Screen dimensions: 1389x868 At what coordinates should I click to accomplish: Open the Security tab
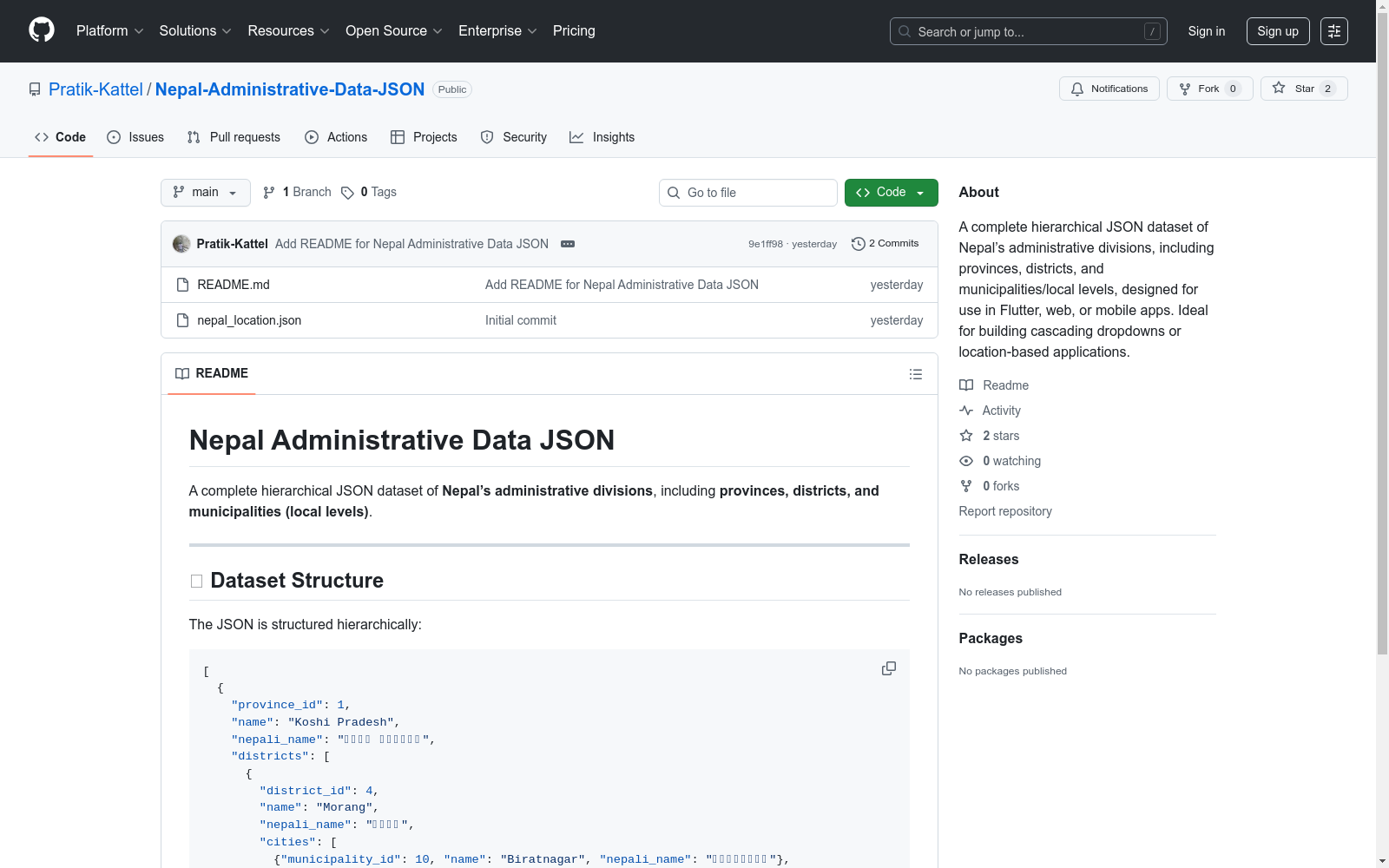click(514, 137)
